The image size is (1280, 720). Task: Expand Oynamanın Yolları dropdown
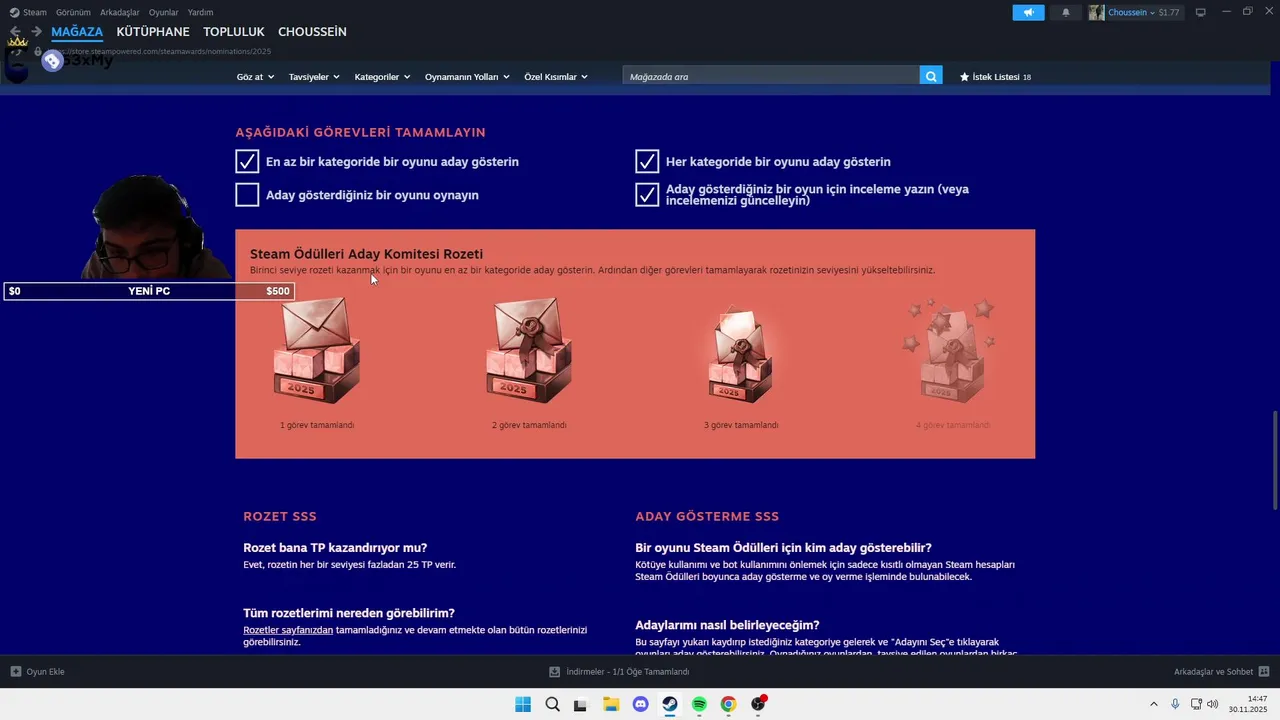click(467, 77)
